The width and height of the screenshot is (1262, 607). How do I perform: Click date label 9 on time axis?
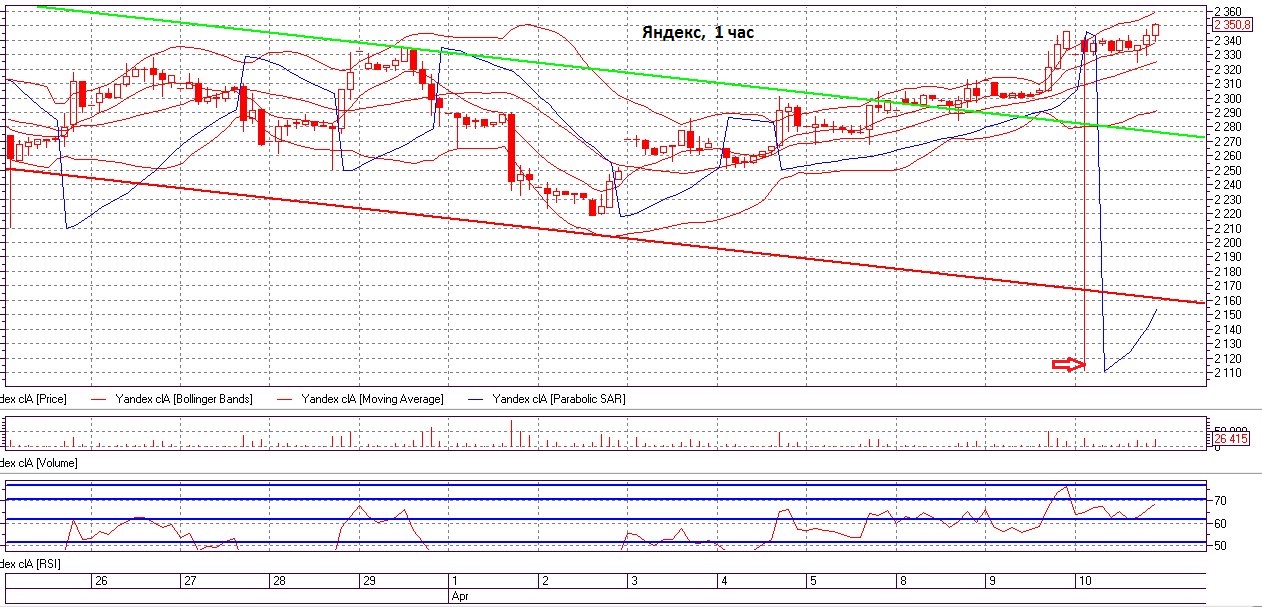point(992,580)
